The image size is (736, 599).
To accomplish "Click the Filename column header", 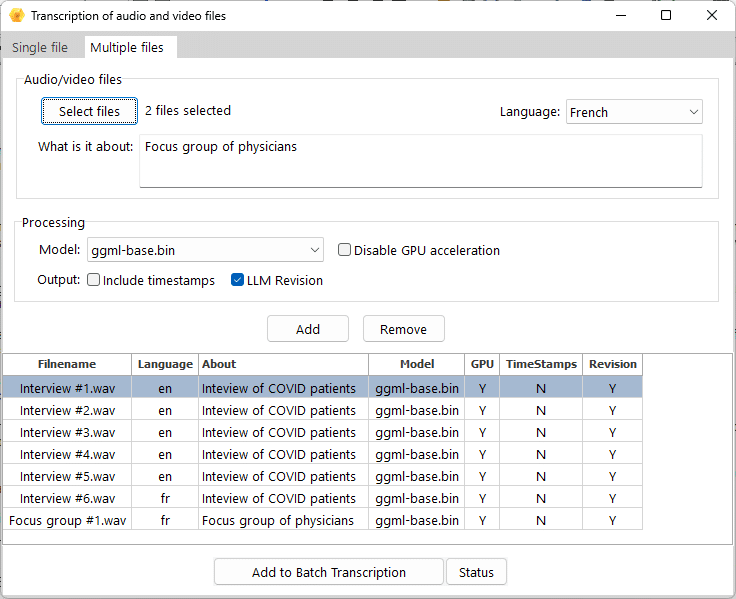I will tap(67, 364).
